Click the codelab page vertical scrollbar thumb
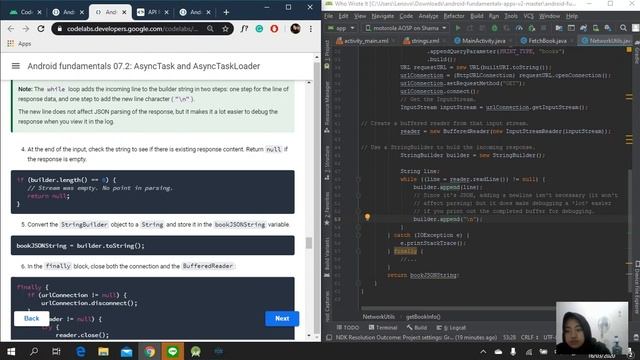The height and width of the screenshot is (360, 640). pyautogui.click(x=309, y=243)
